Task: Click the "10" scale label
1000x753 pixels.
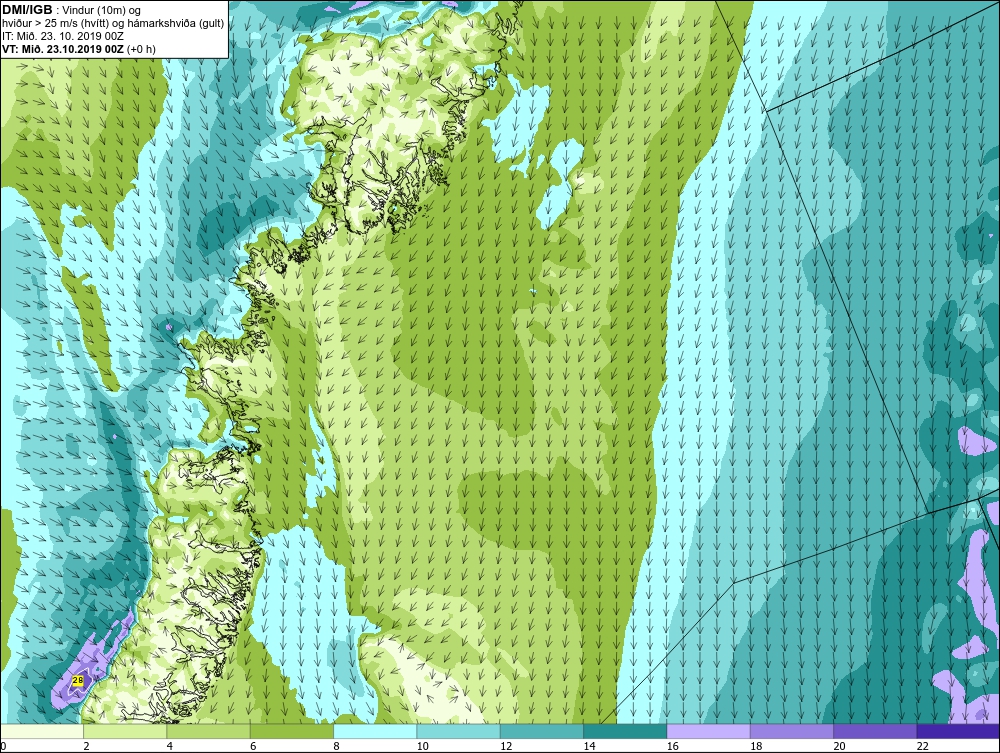Action: [x=422, y=746]
